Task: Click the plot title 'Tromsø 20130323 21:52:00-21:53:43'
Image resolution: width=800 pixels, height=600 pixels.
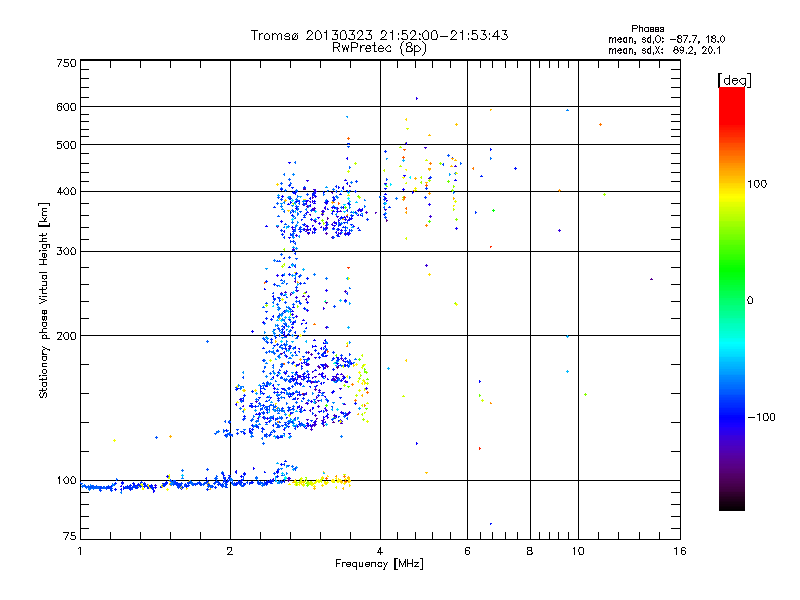Action: pyautogui.click(x=379, y=35)
